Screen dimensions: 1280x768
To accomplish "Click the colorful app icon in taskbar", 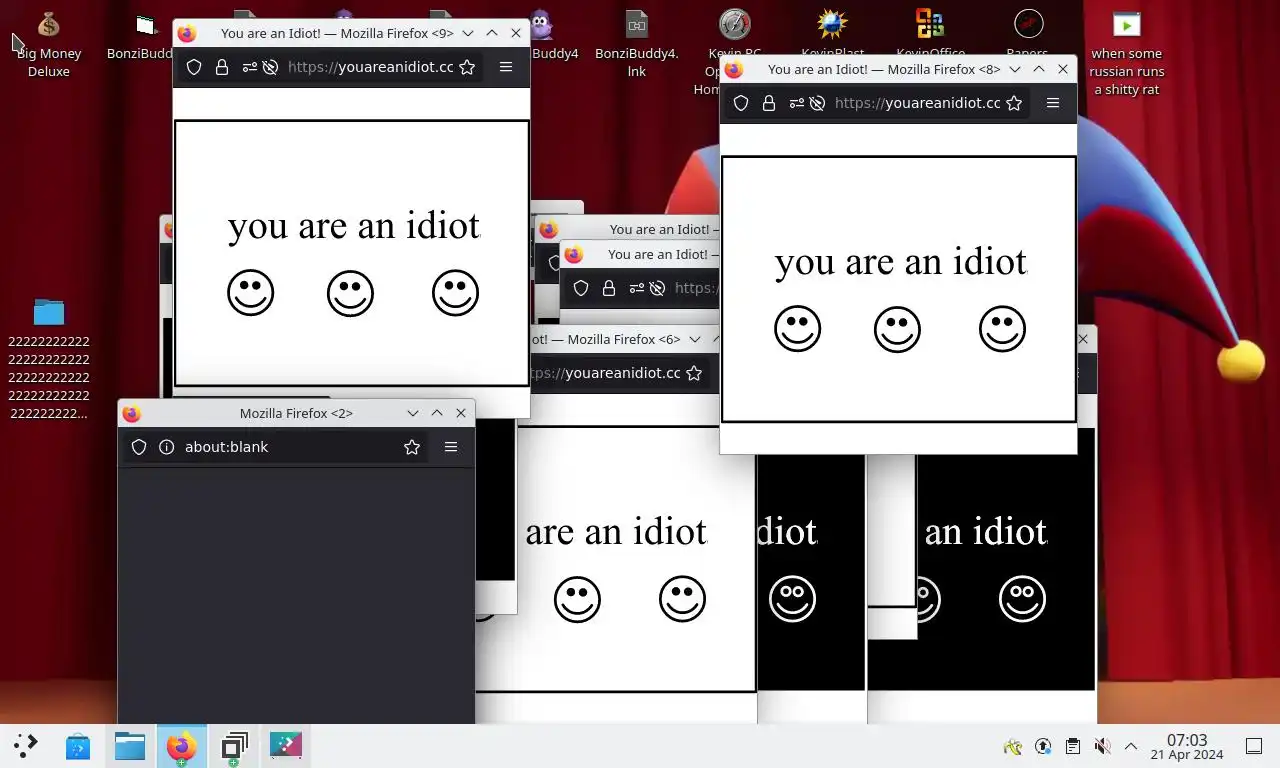I will pyautogui.click(x=286, y=746).
